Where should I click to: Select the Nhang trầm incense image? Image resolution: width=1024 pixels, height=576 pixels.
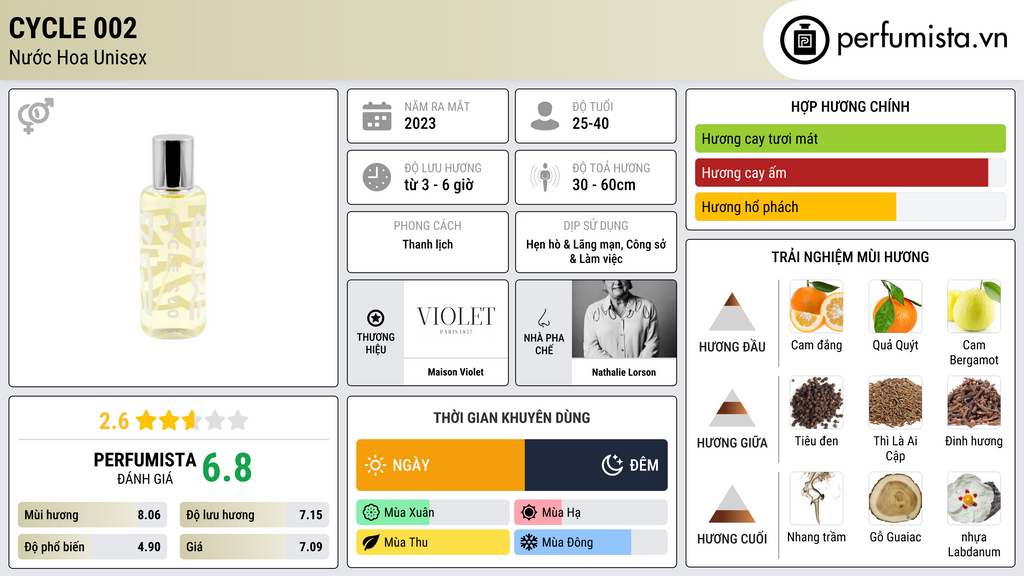pos(816,498)
